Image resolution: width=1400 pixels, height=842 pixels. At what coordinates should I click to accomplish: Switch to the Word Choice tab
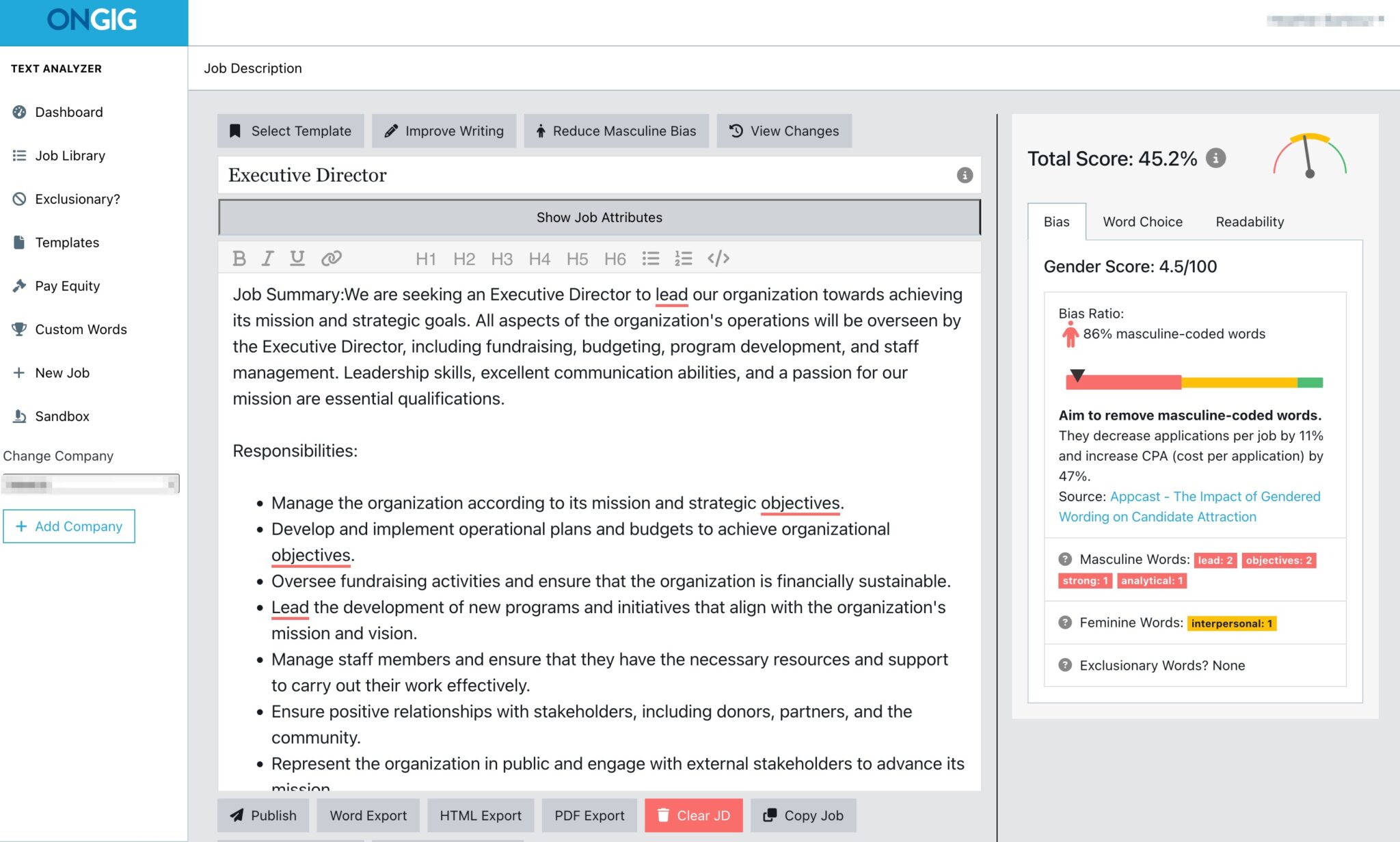(1142, 221)
